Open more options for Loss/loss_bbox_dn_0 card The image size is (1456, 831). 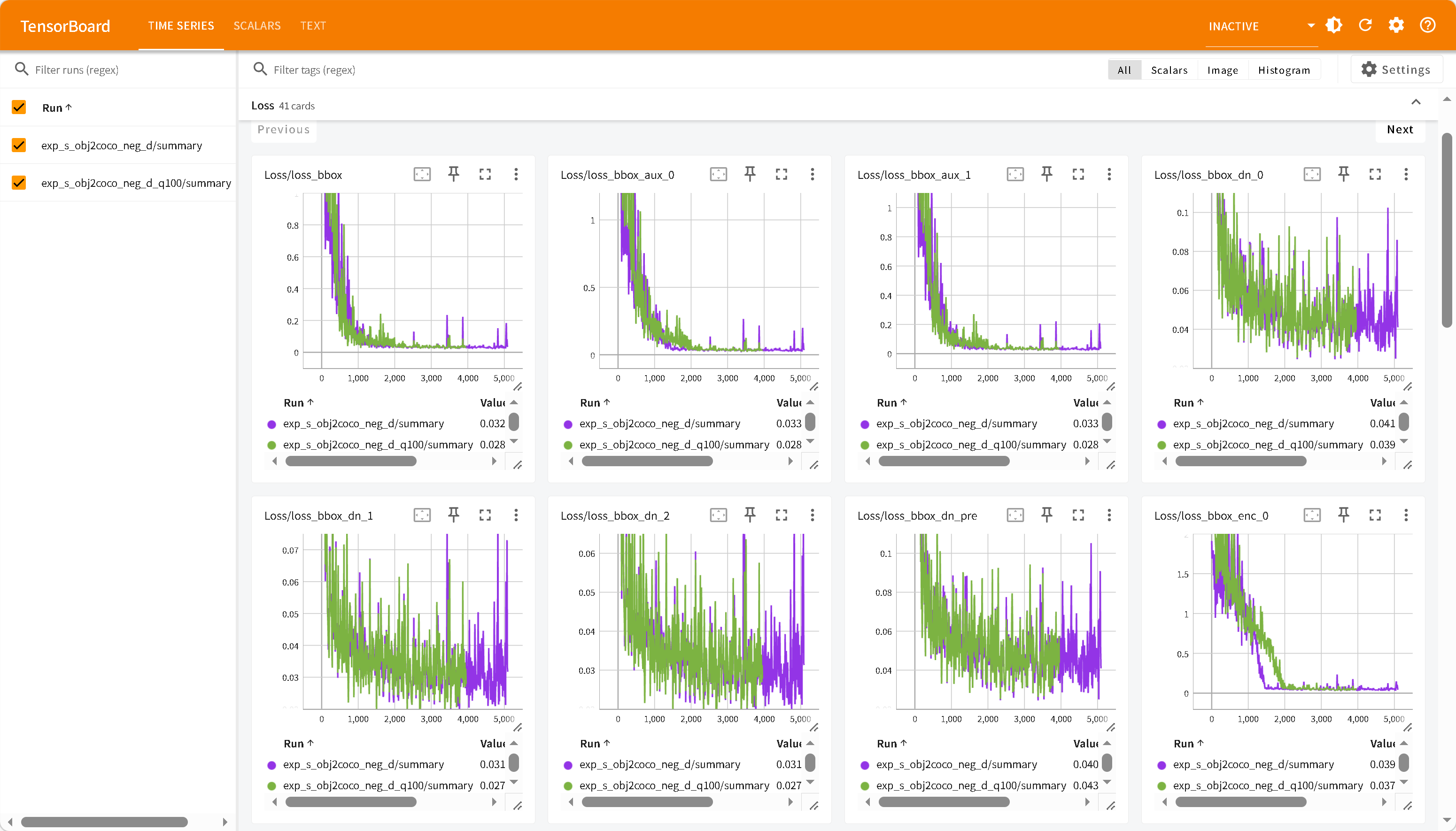(1406, 174)
